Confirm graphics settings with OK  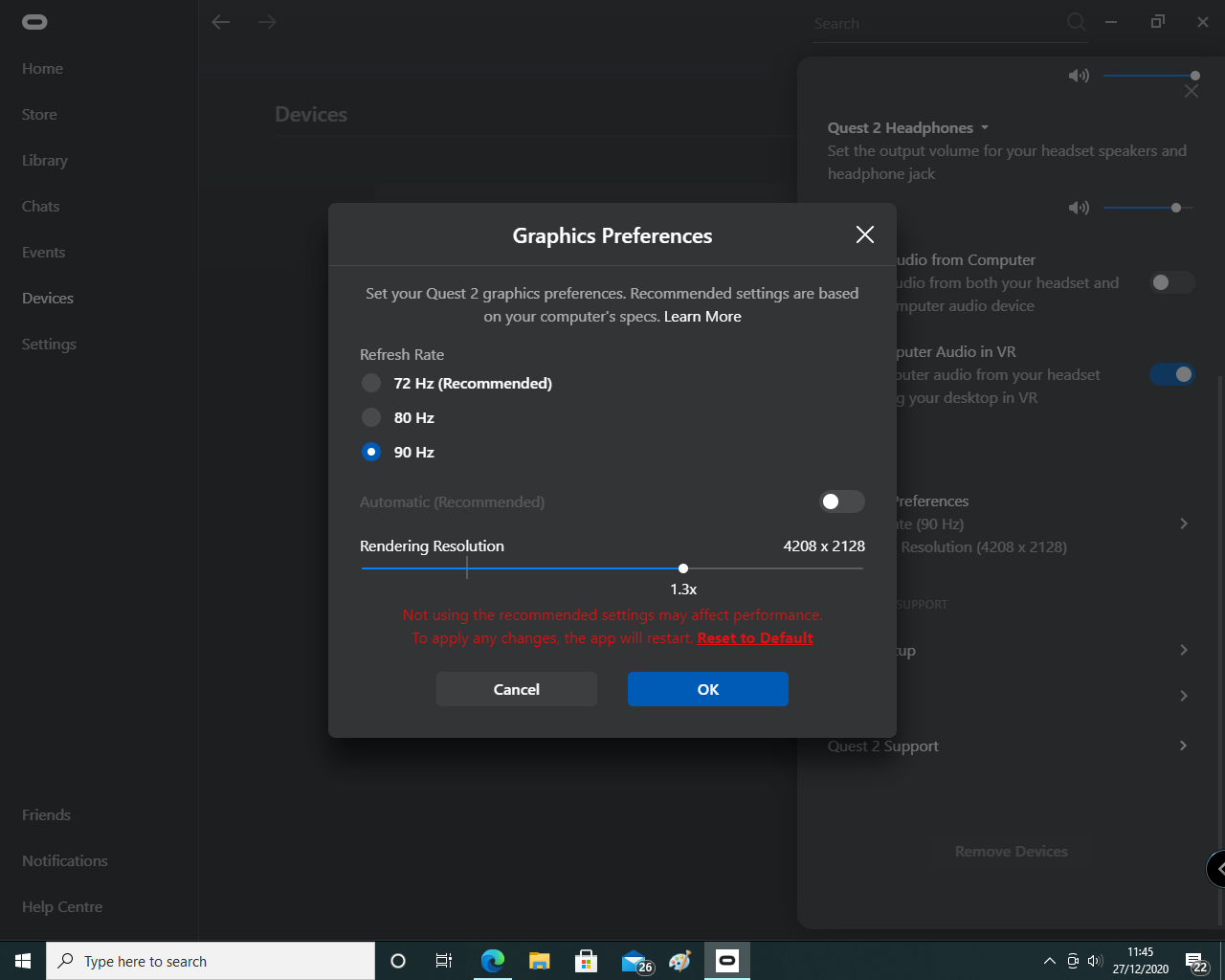point(708,689)
